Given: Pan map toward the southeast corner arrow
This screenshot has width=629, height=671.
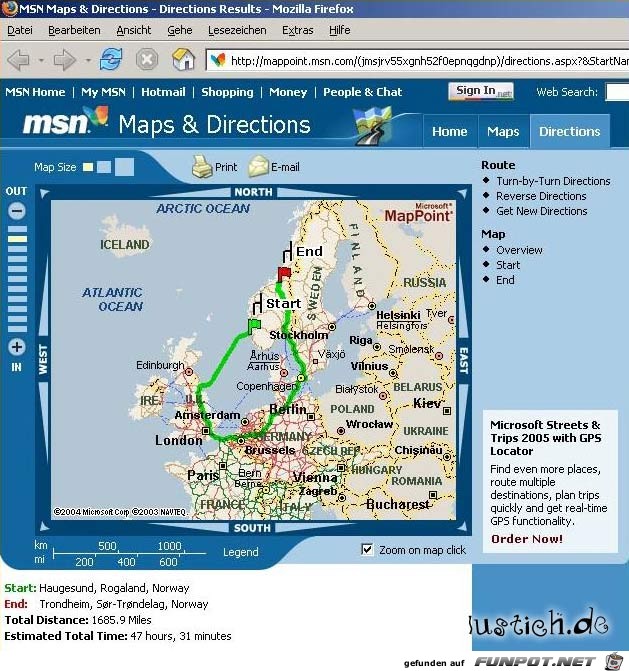Looking at the screenshot, I should point(462,526).
